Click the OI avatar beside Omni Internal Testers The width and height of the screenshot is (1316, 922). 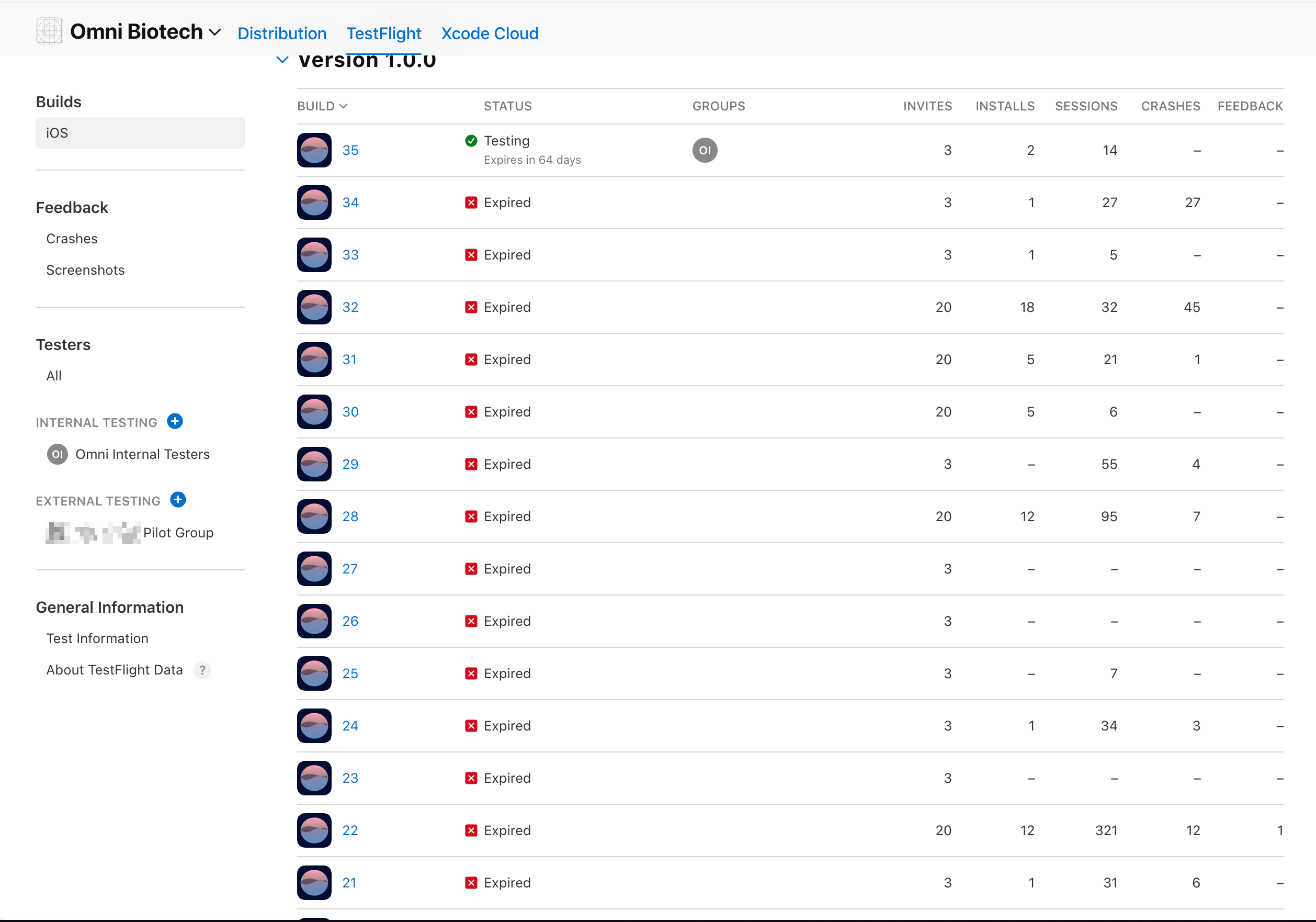pos(58,454)
